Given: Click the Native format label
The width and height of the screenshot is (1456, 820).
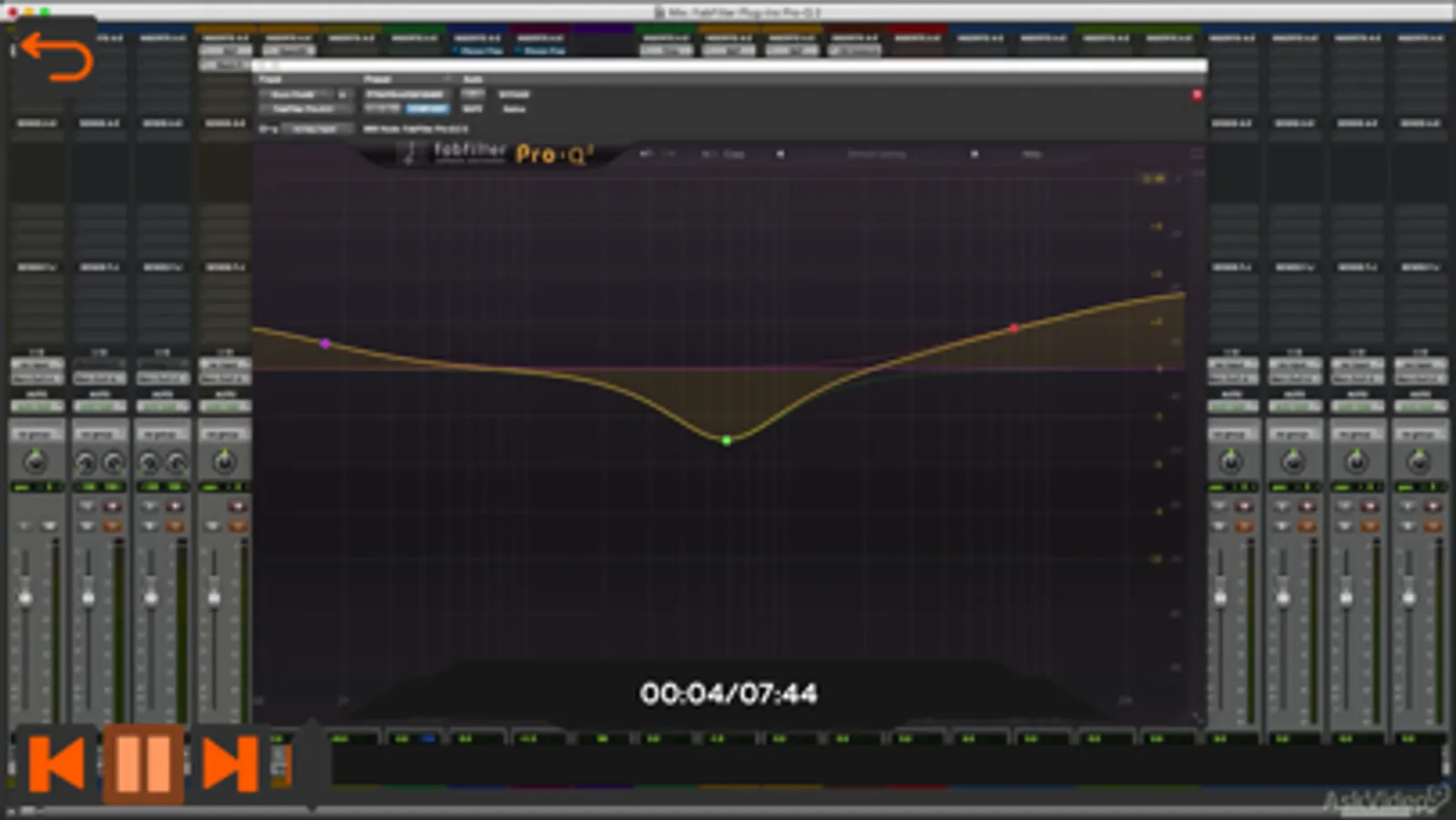Looking at the screenshot, I should [514, 108].
